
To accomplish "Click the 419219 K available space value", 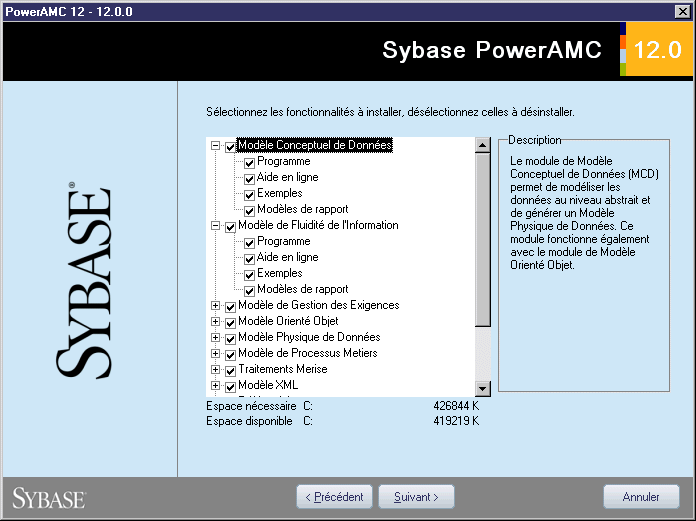I will 456,421.
